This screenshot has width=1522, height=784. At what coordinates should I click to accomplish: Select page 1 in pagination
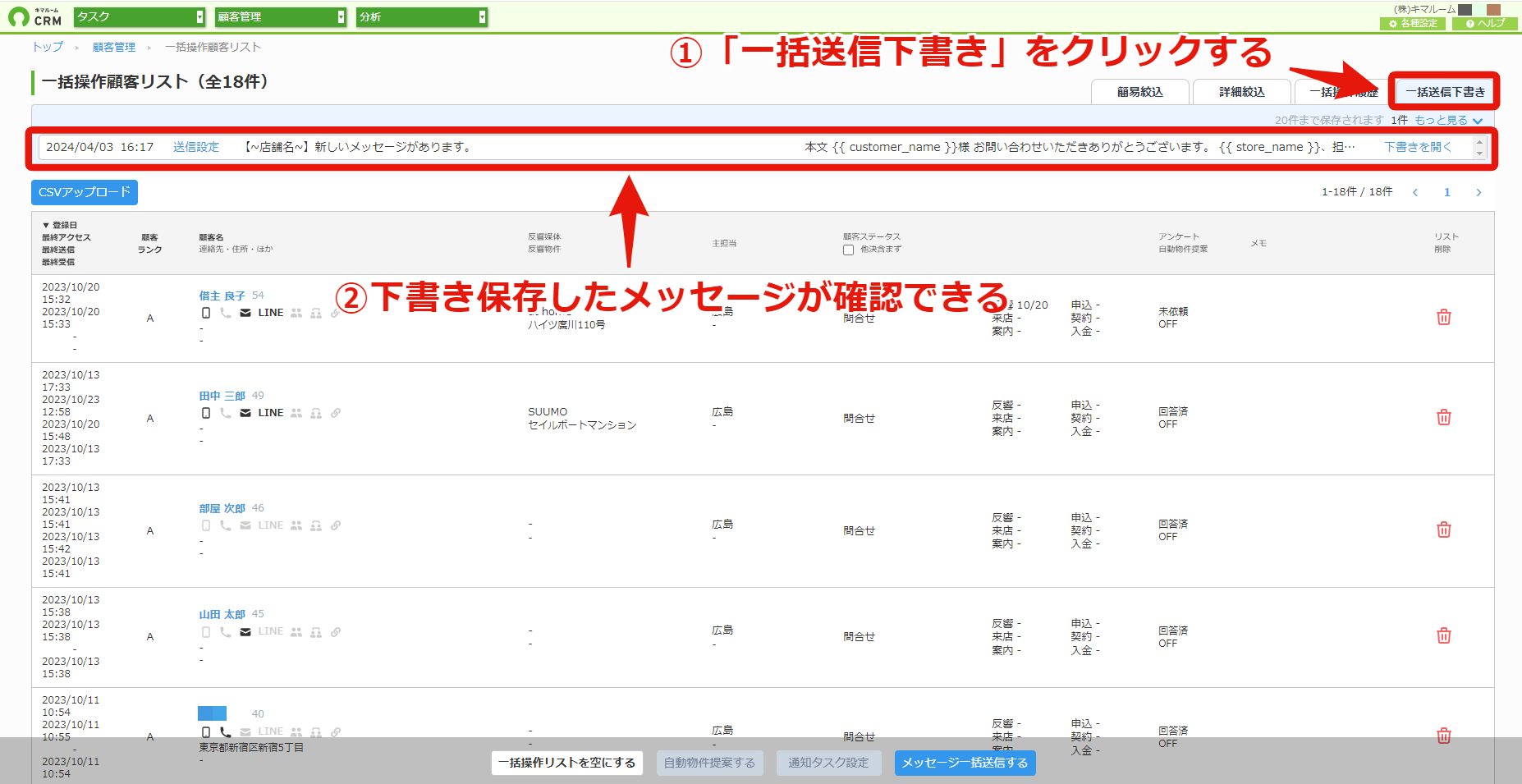pos(1447,192)
